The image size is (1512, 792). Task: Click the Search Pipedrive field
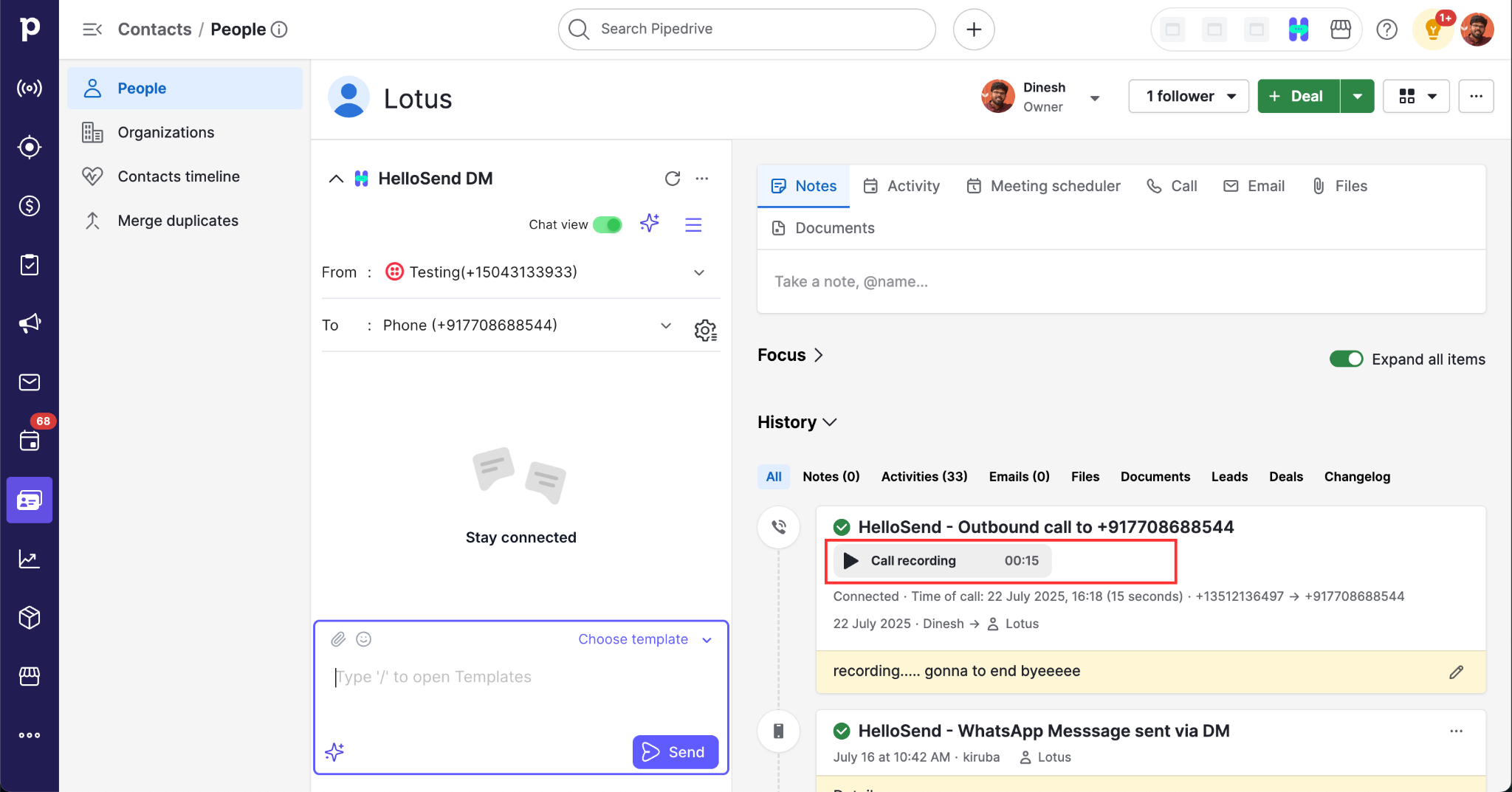tap(746, 30)
